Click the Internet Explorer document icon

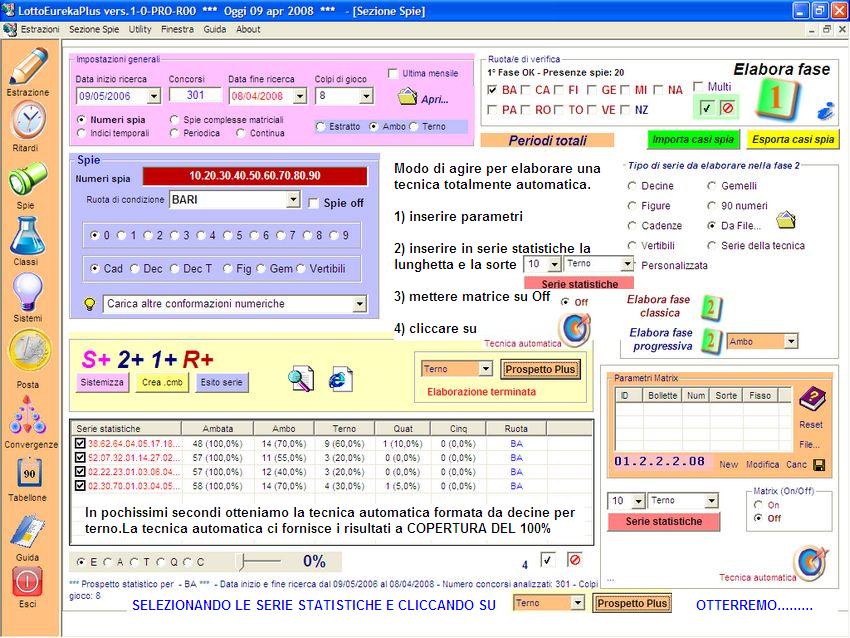(340, 378)
